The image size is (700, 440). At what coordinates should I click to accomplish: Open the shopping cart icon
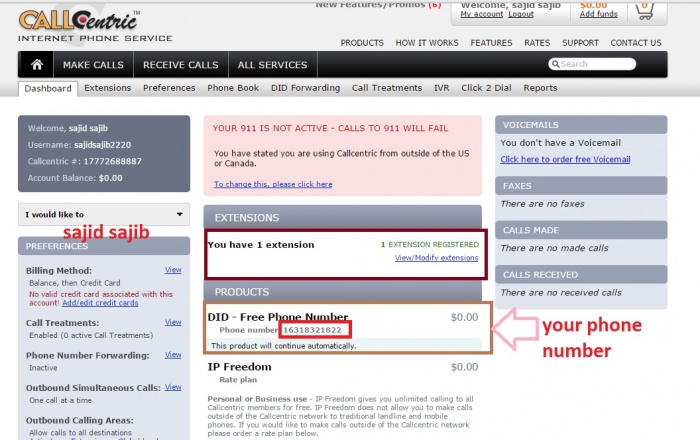[x=645, y=11]
